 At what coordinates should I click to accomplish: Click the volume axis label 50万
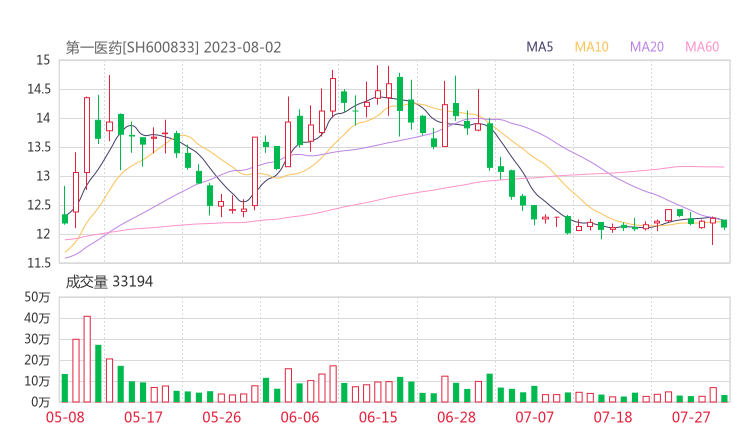[x=37, y=297]
